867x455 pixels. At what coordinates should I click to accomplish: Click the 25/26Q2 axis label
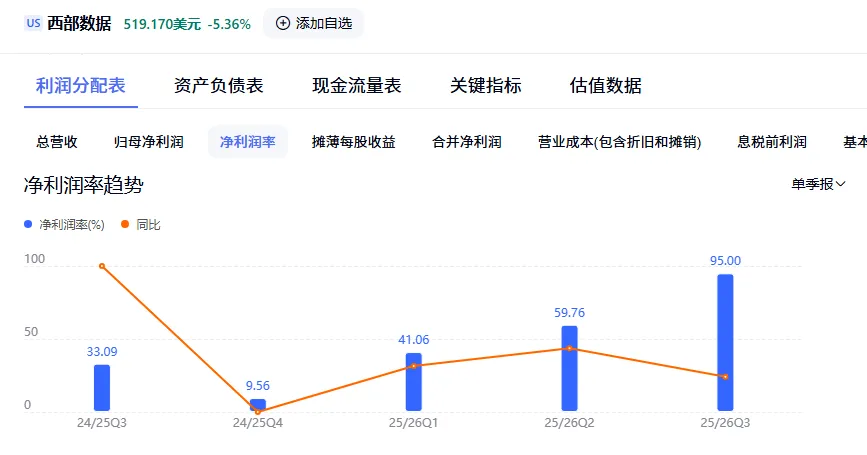pyautogui.click(x=570, y=423)
